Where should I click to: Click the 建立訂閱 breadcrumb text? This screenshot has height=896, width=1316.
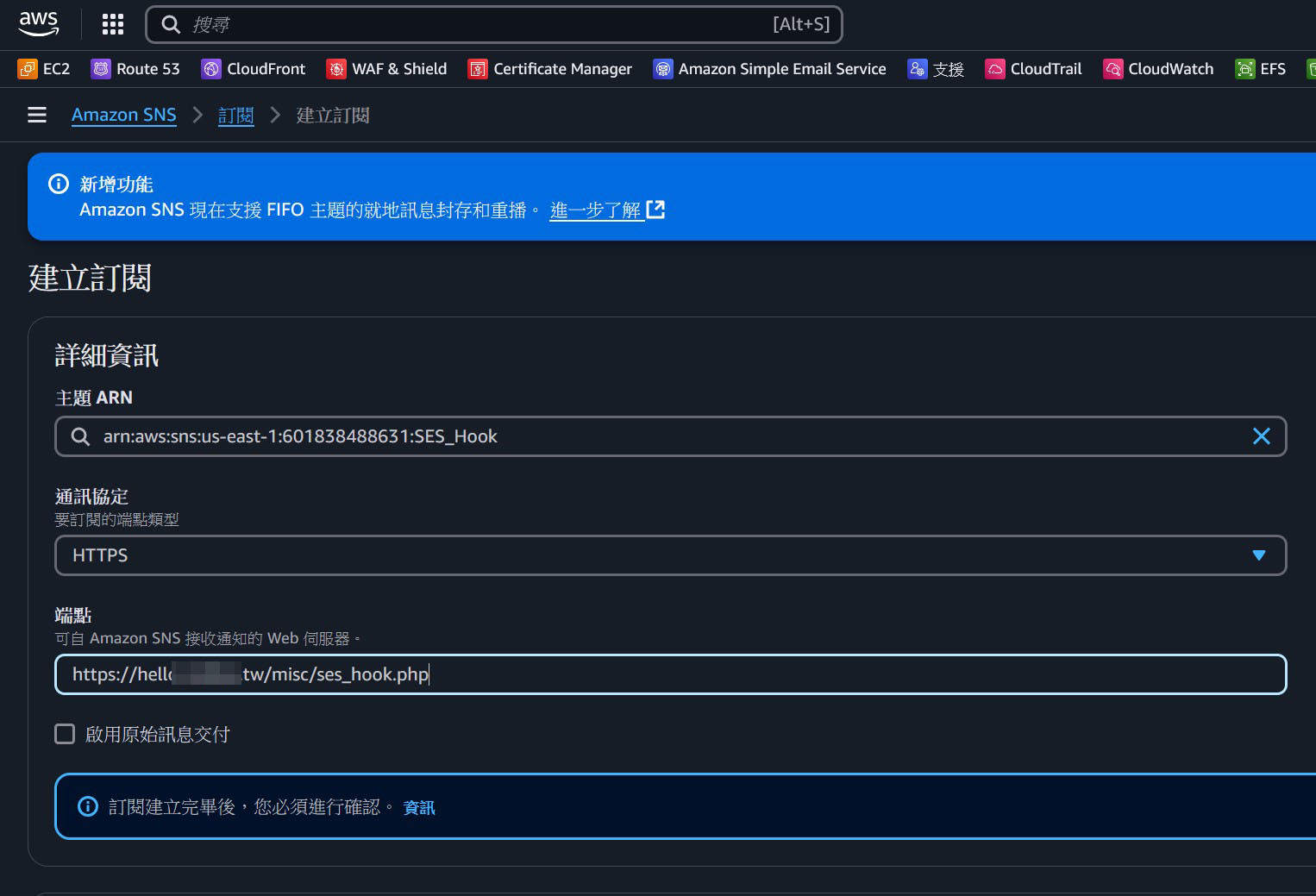pos(333,115)
